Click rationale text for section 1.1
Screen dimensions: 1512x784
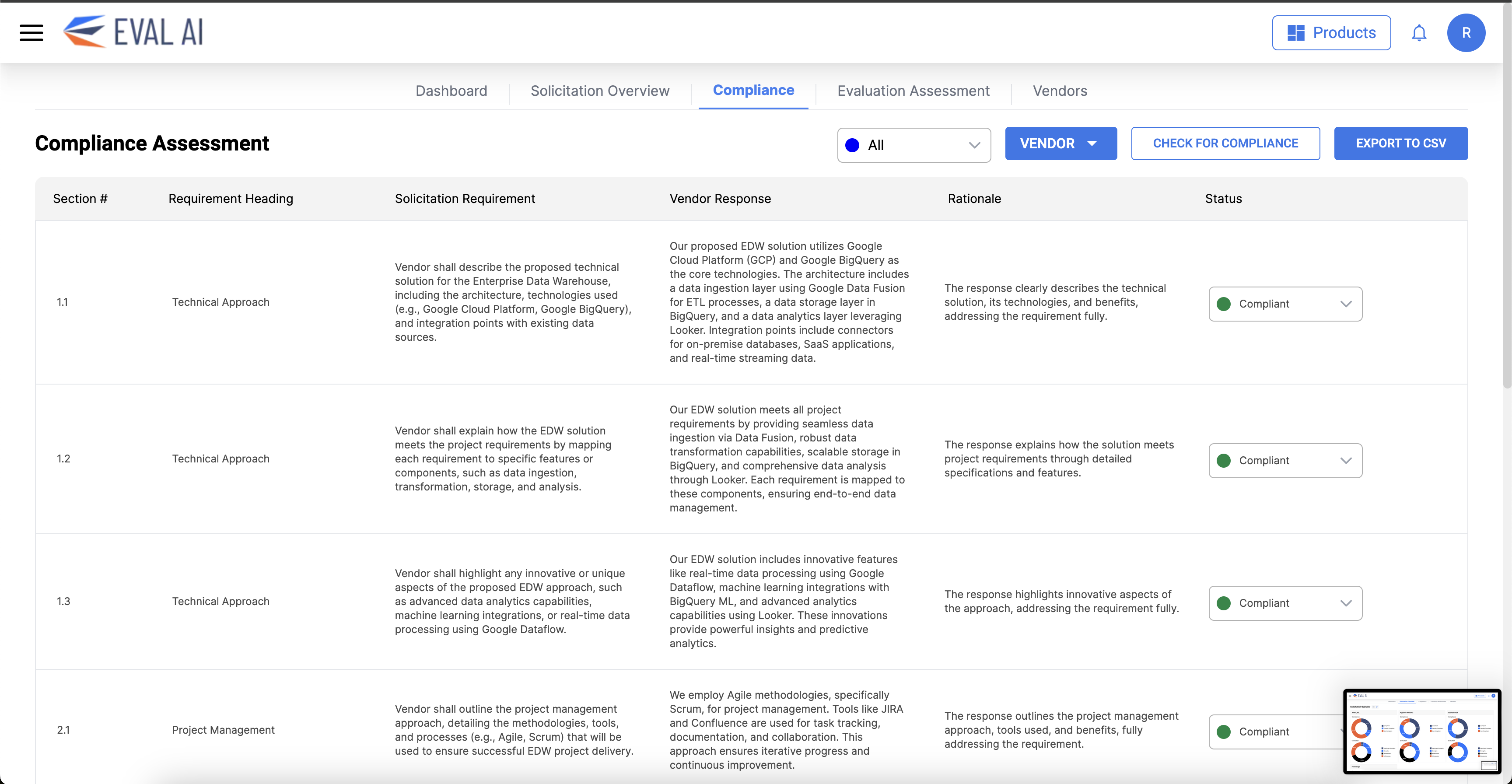1055,302
